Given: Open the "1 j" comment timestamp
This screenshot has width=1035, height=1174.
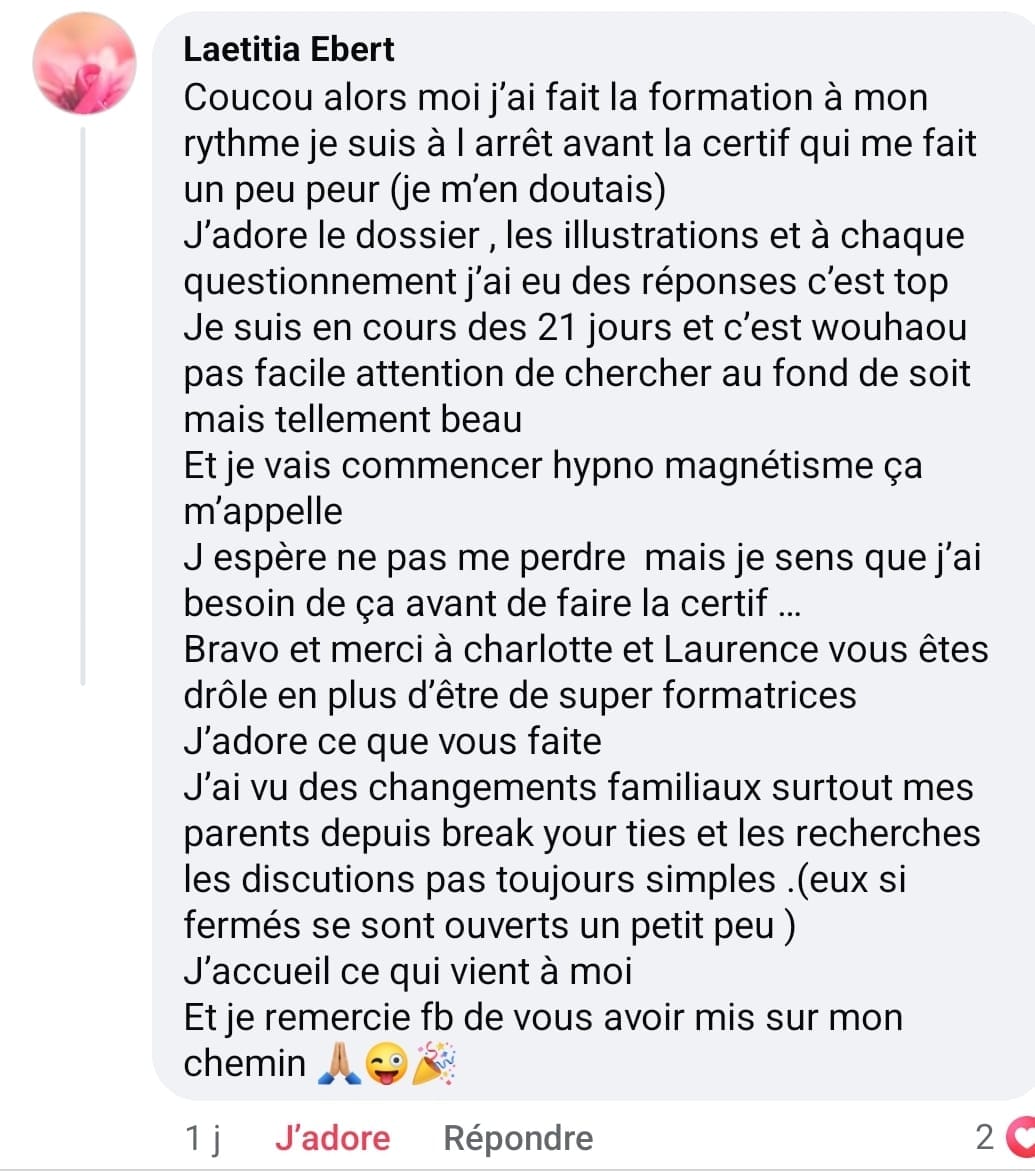Looking at the screenshot, I should pos(202,1138).
